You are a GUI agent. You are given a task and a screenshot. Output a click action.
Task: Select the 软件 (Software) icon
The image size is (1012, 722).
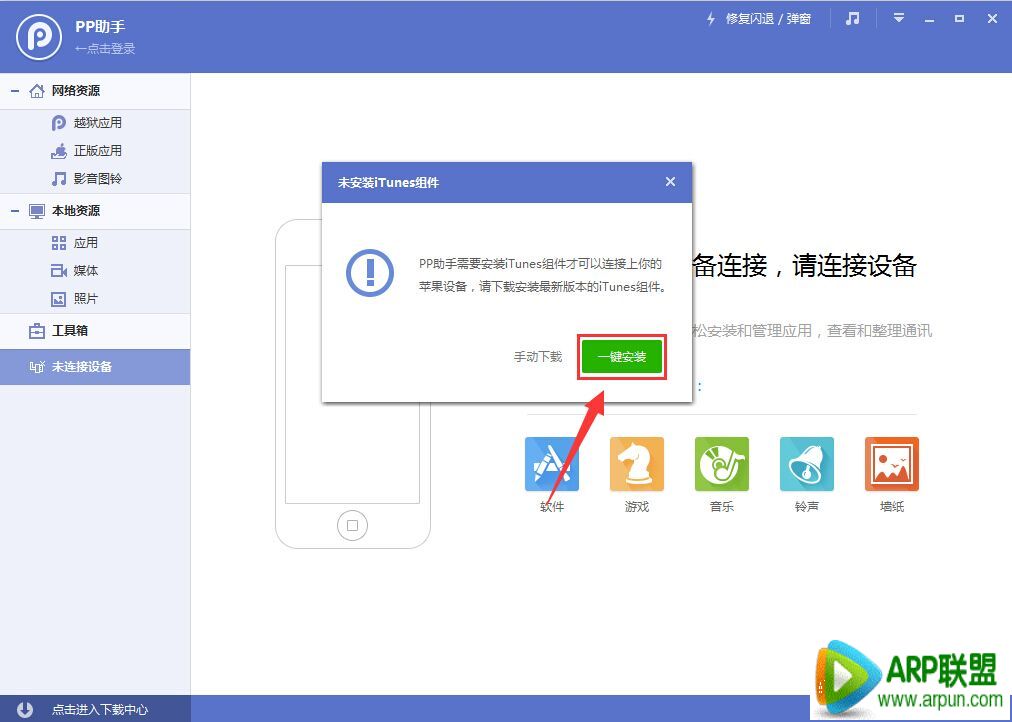pos(551,463)
